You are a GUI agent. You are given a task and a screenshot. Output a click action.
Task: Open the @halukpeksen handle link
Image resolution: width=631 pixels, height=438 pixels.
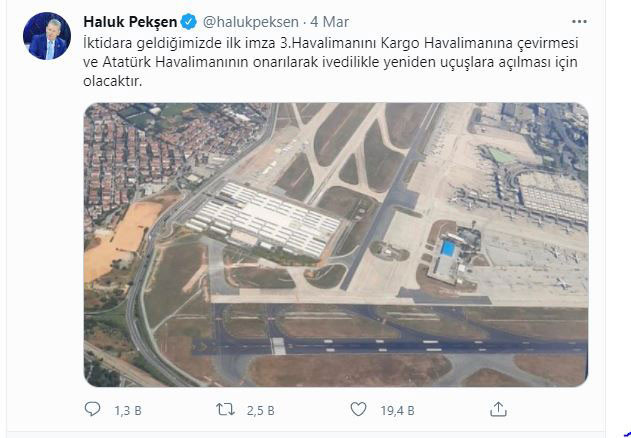tap(250, 22)
